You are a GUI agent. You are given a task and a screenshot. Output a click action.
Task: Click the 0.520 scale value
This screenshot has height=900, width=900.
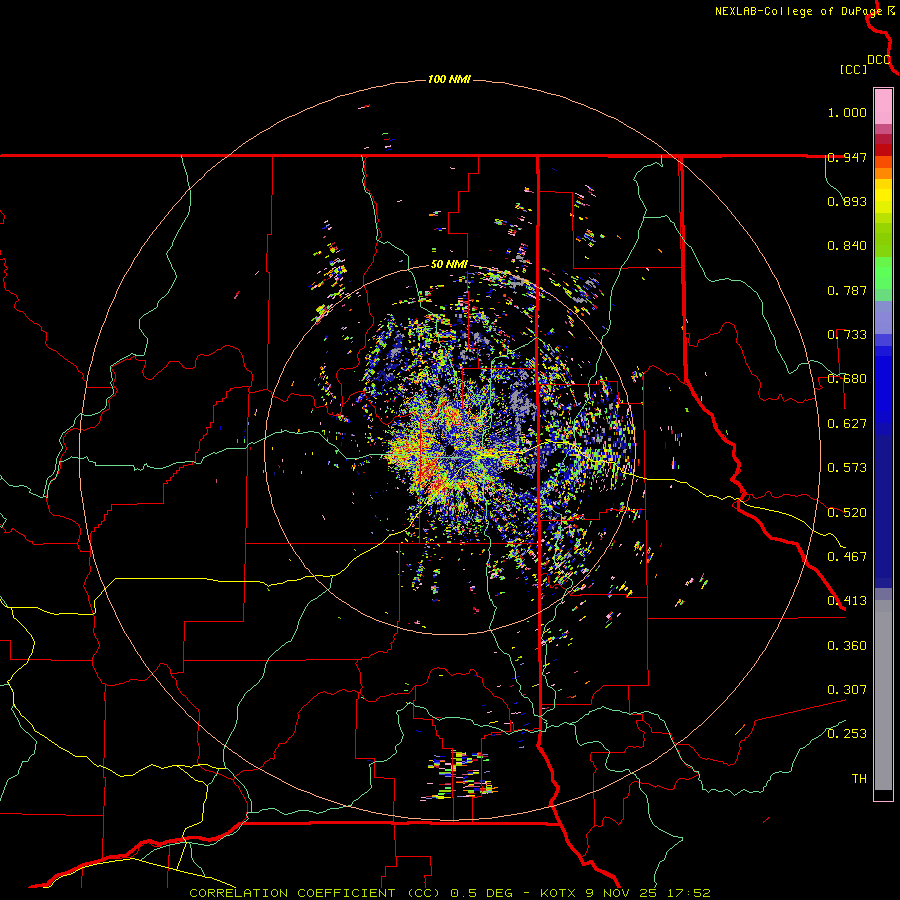pyautogui.click(x=847, y=513)
